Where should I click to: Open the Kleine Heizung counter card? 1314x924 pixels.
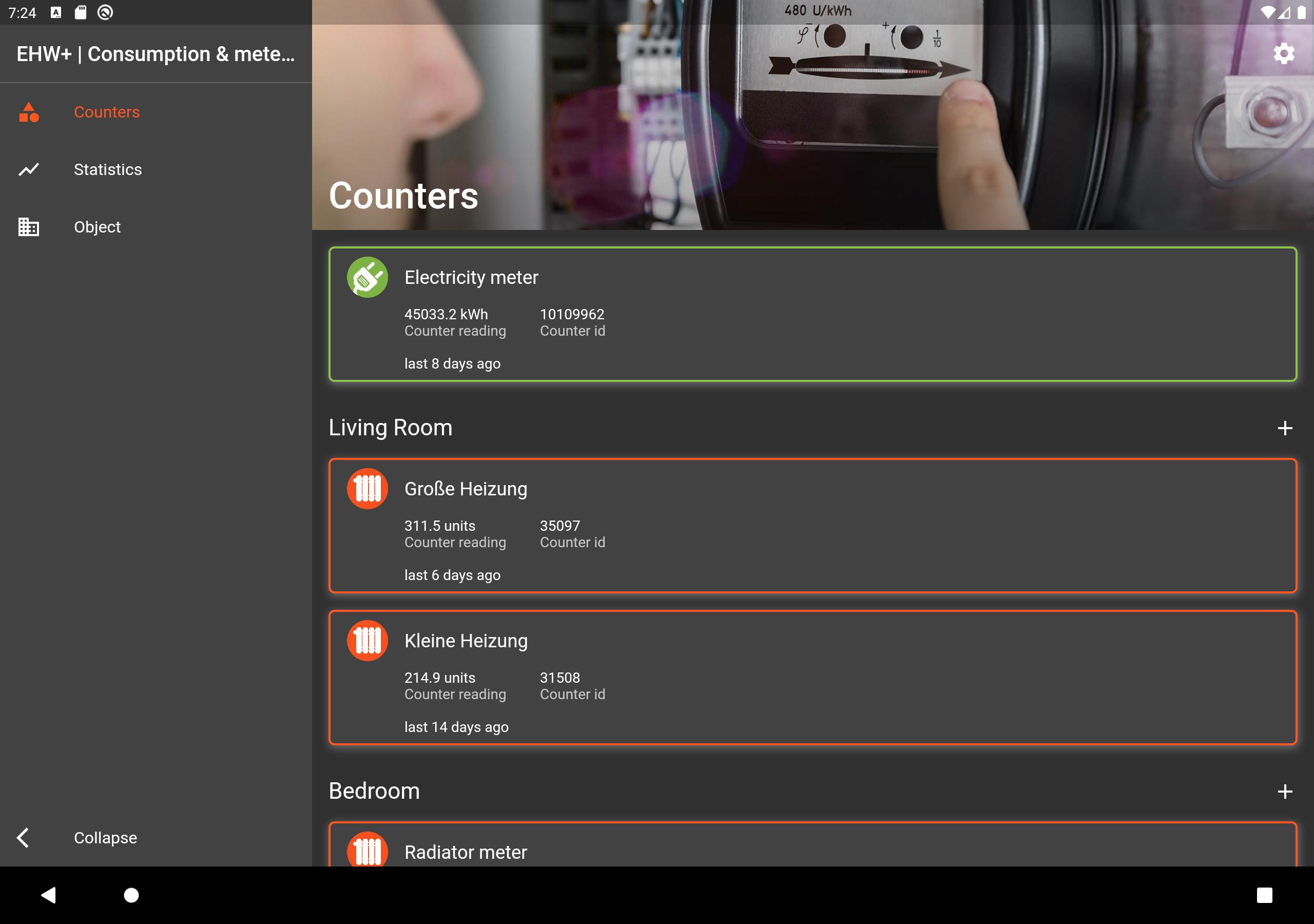[813, 677]
